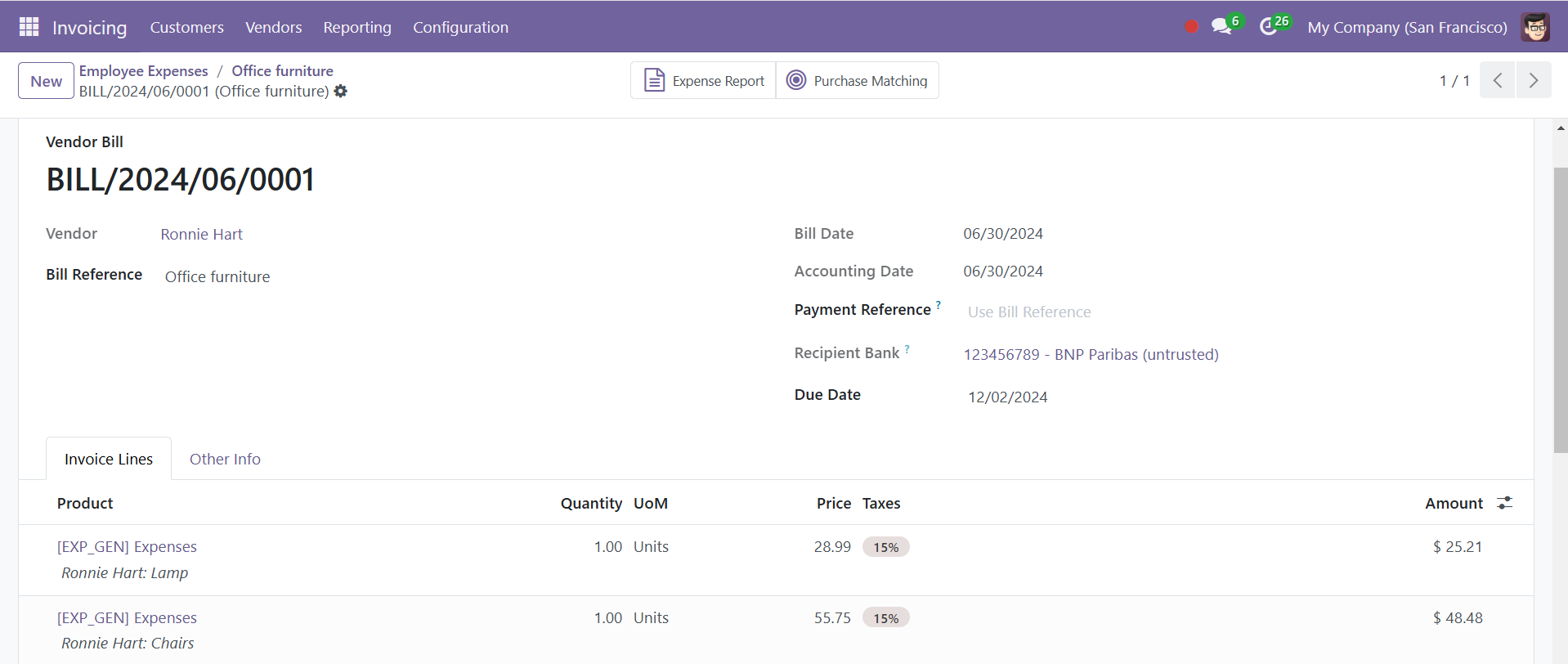Open the Expenses product on Chairs line
Screen dimensions: 1568x664
(x=127, y=617)
